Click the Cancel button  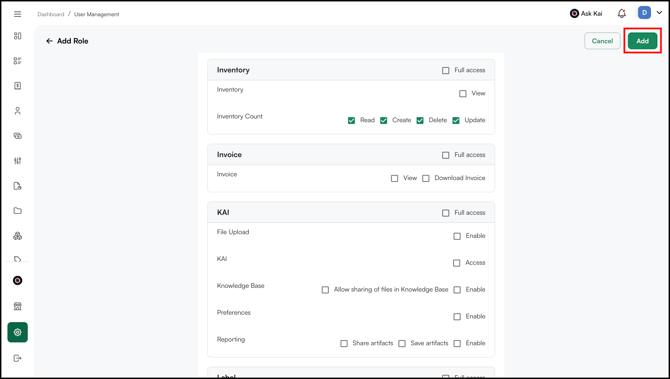602,41
